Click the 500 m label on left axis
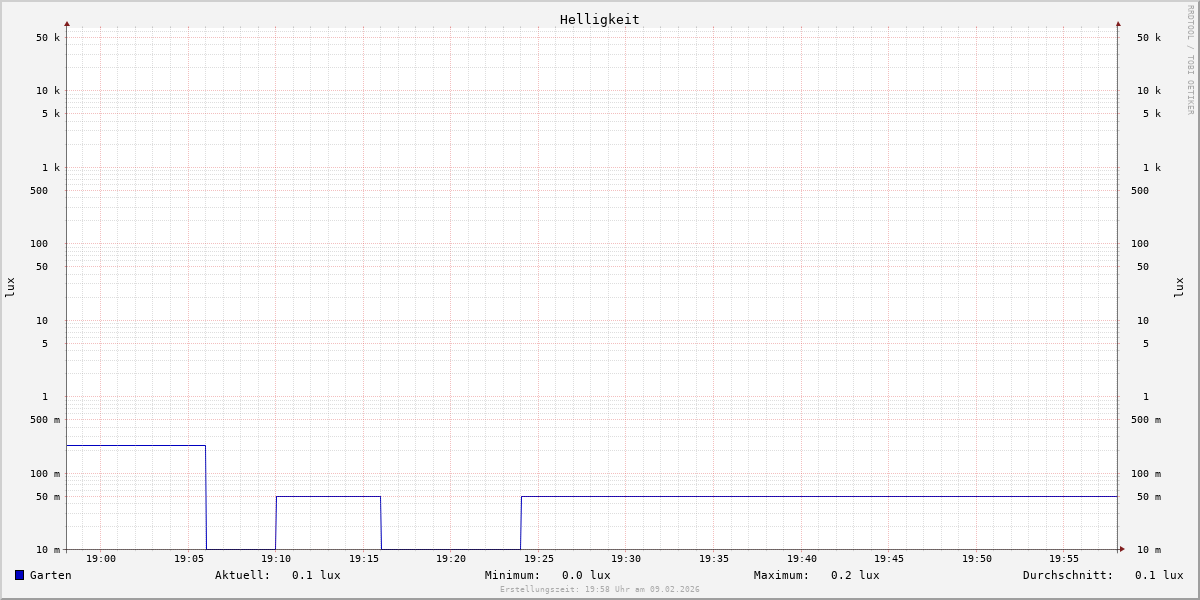This screenshot has height=600, width=1200. [x=45, y=420]
